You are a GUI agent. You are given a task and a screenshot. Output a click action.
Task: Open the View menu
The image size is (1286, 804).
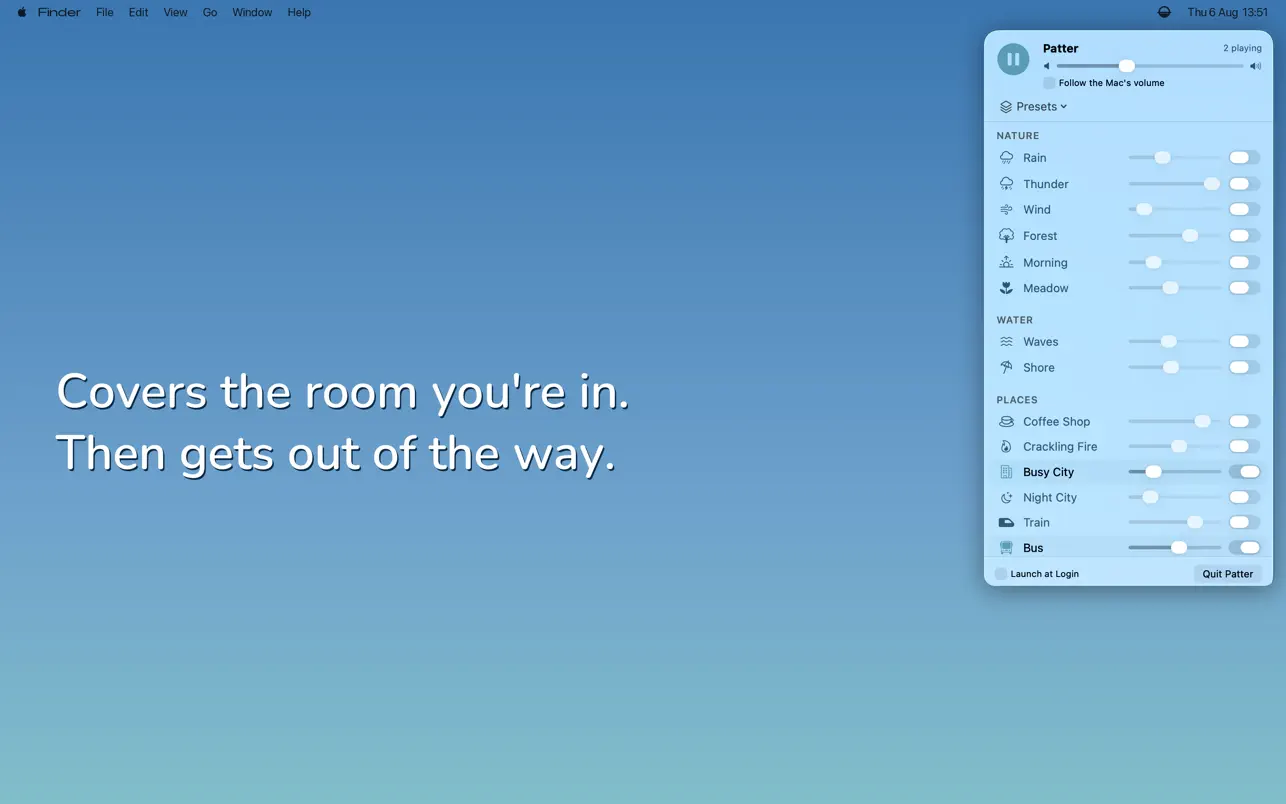tap(175, 12)
